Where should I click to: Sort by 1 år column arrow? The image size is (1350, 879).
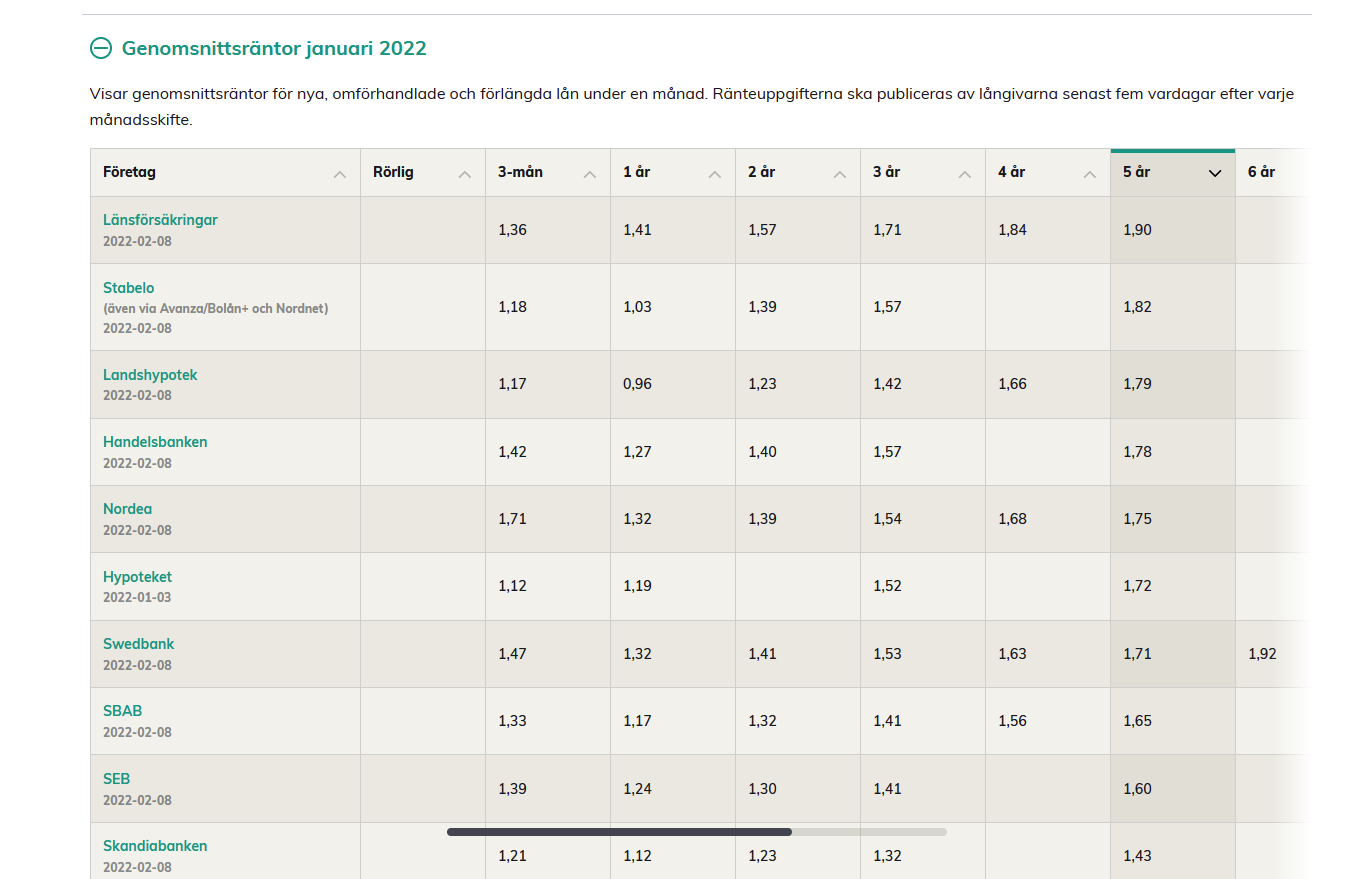pyautogui.click(x=714, y=173)
